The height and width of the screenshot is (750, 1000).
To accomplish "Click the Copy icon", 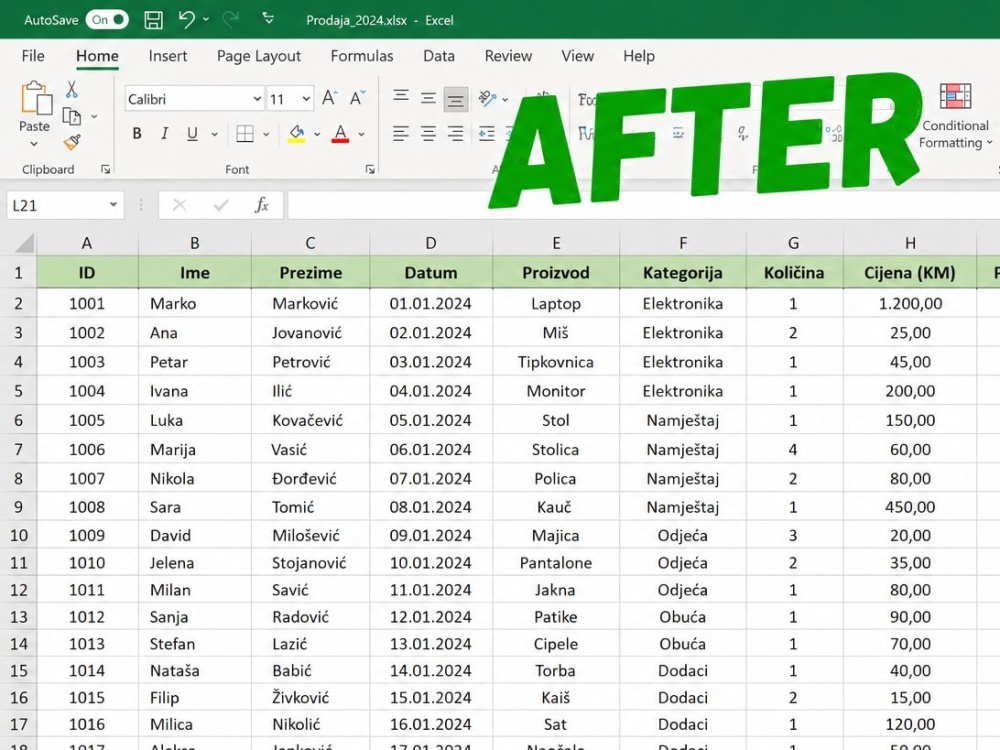I will click(x=71, y=117).
